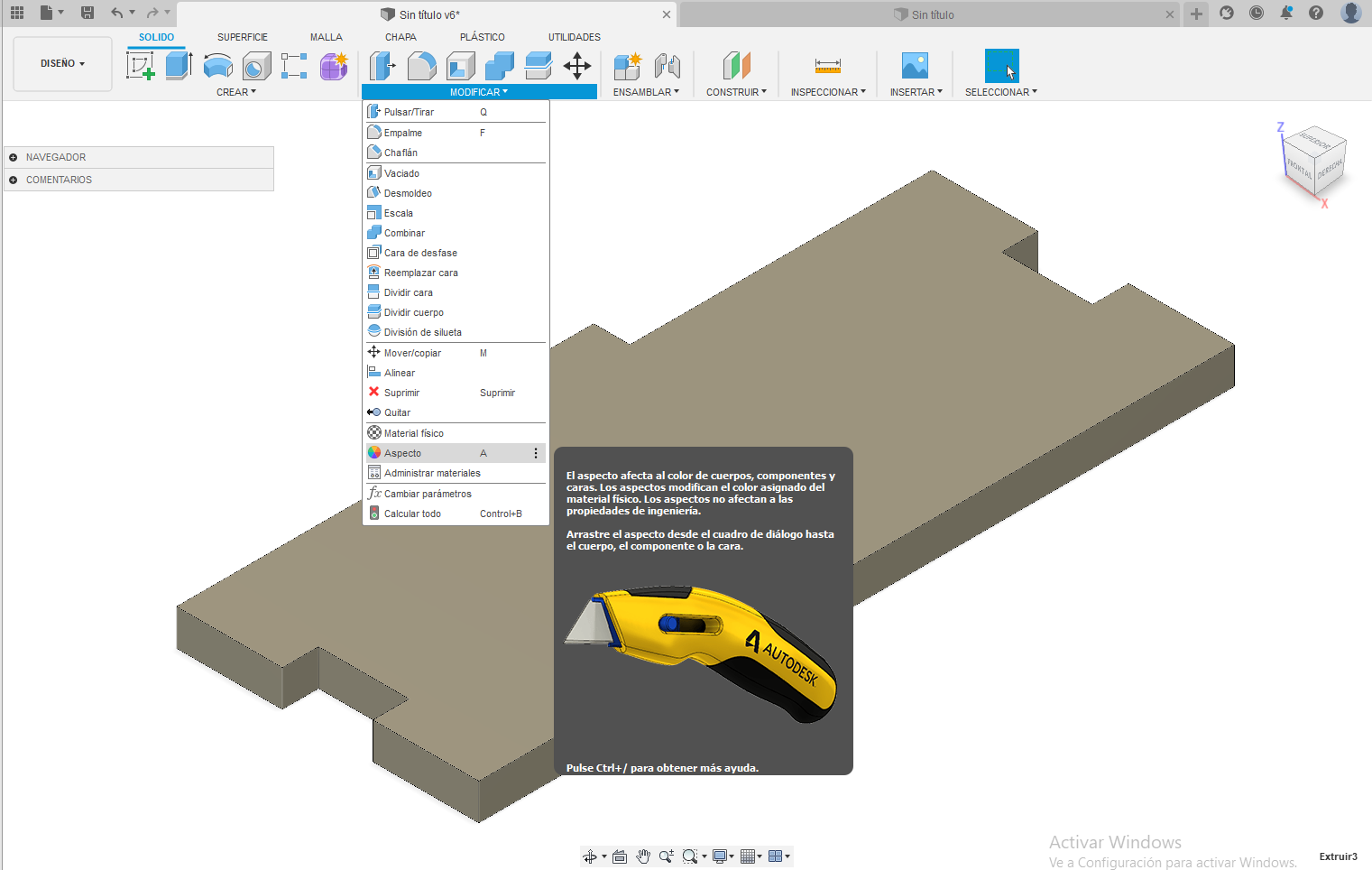Collapse the MODIFICAR menu header
The height and width of the screenshot is (870, 1372).
(x=479, y=92)
